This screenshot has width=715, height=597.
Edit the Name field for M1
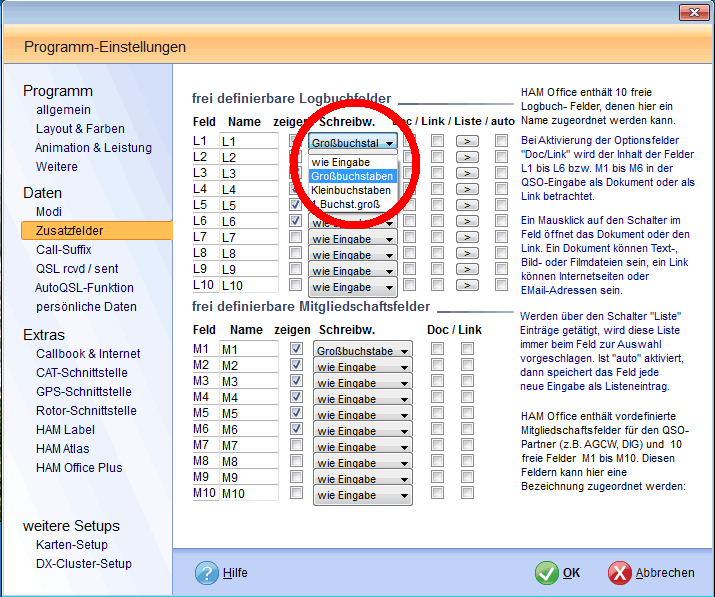click(249, 349)
